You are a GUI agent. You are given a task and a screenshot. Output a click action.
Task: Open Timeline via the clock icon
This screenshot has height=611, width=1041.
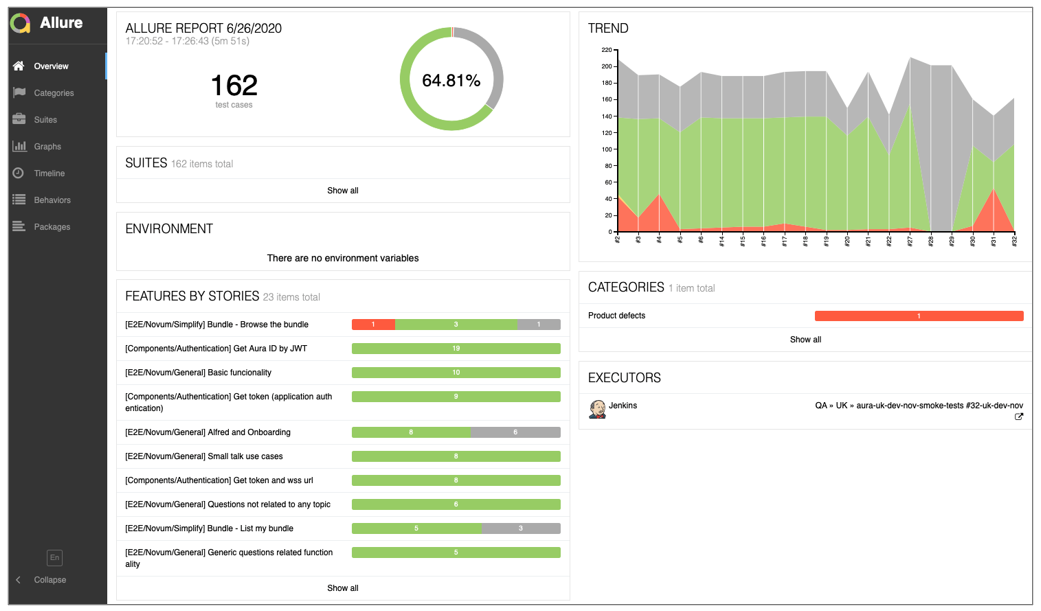tap(19, 173)
